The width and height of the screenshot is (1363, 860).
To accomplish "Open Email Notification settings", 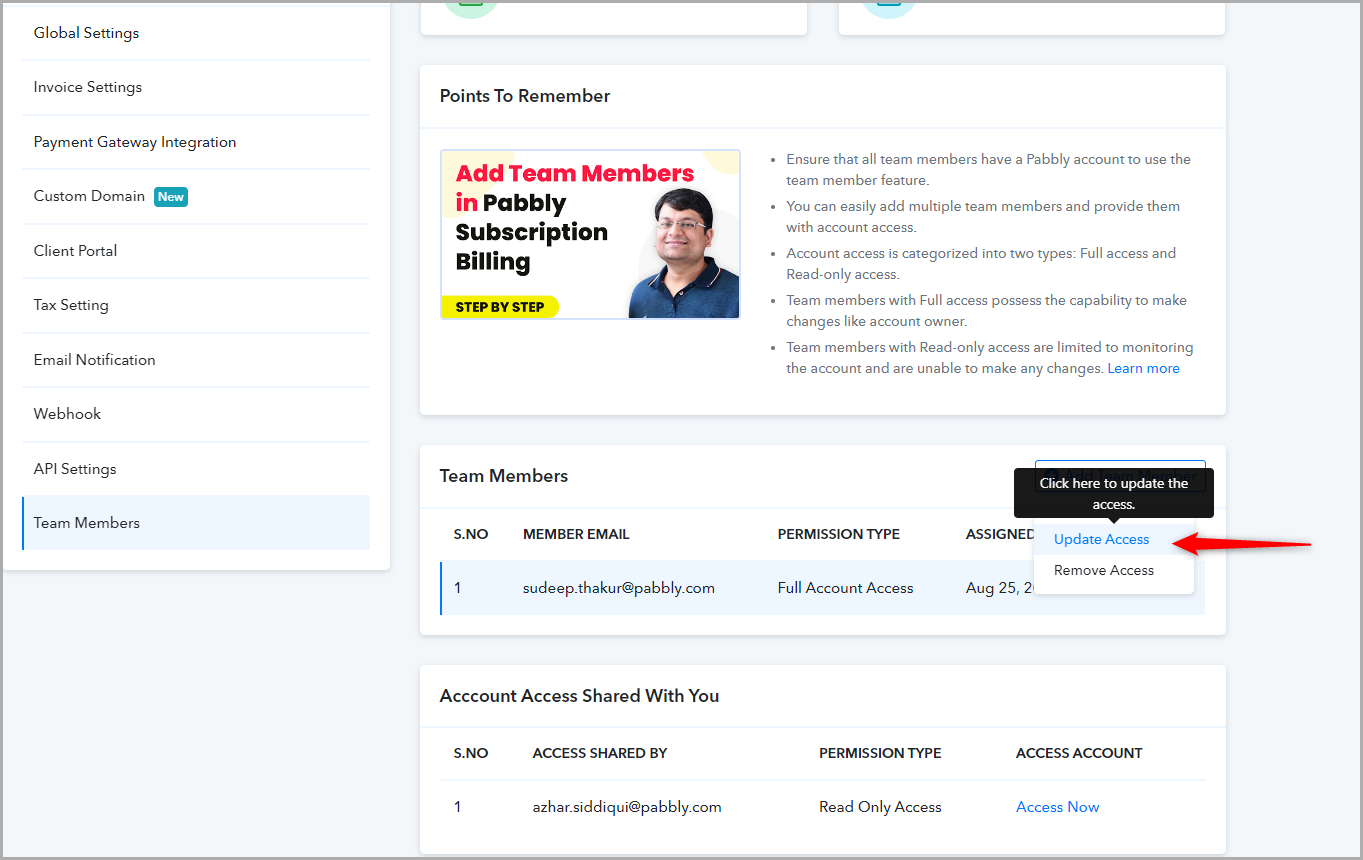I will pos(196,360).
